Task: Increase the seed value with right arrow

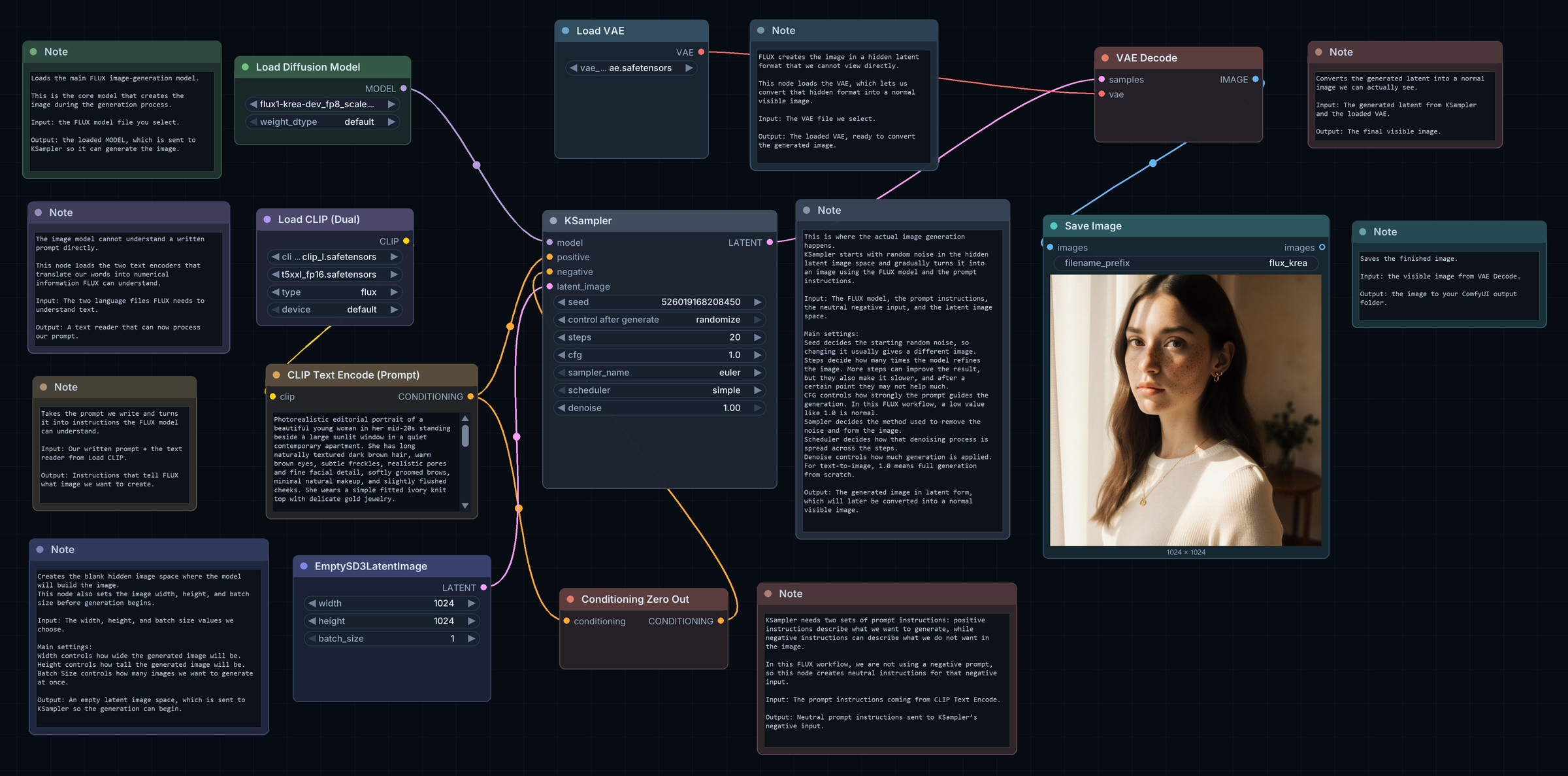Action: coord(758,302)
